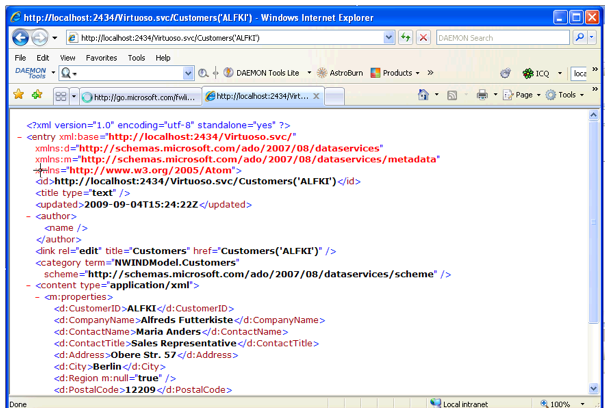The width and height of the screenshot is (613, 420).
Task: Click the Add to Favorites star icon
Action: (x=37, y=94)
